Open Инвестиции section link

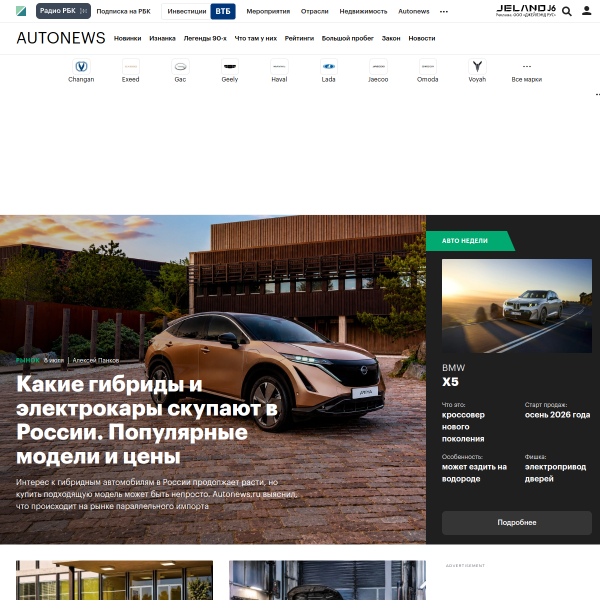pos(187,11)
